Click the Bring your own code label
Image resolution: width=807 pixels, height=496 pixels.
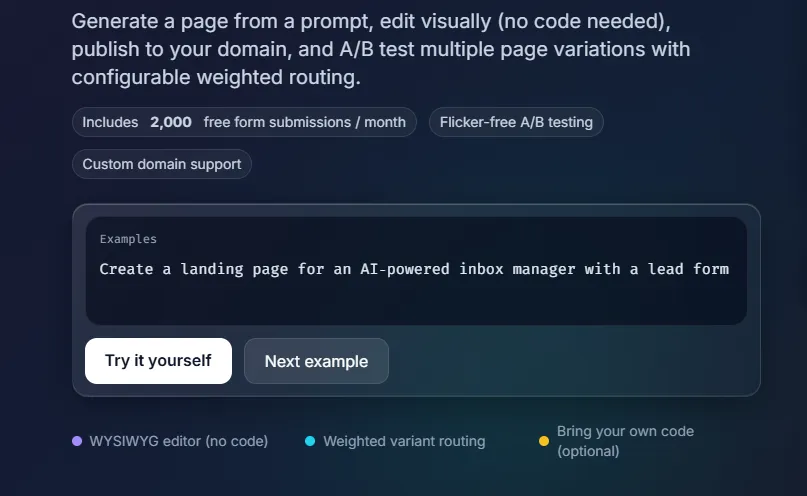coord(625,431)
